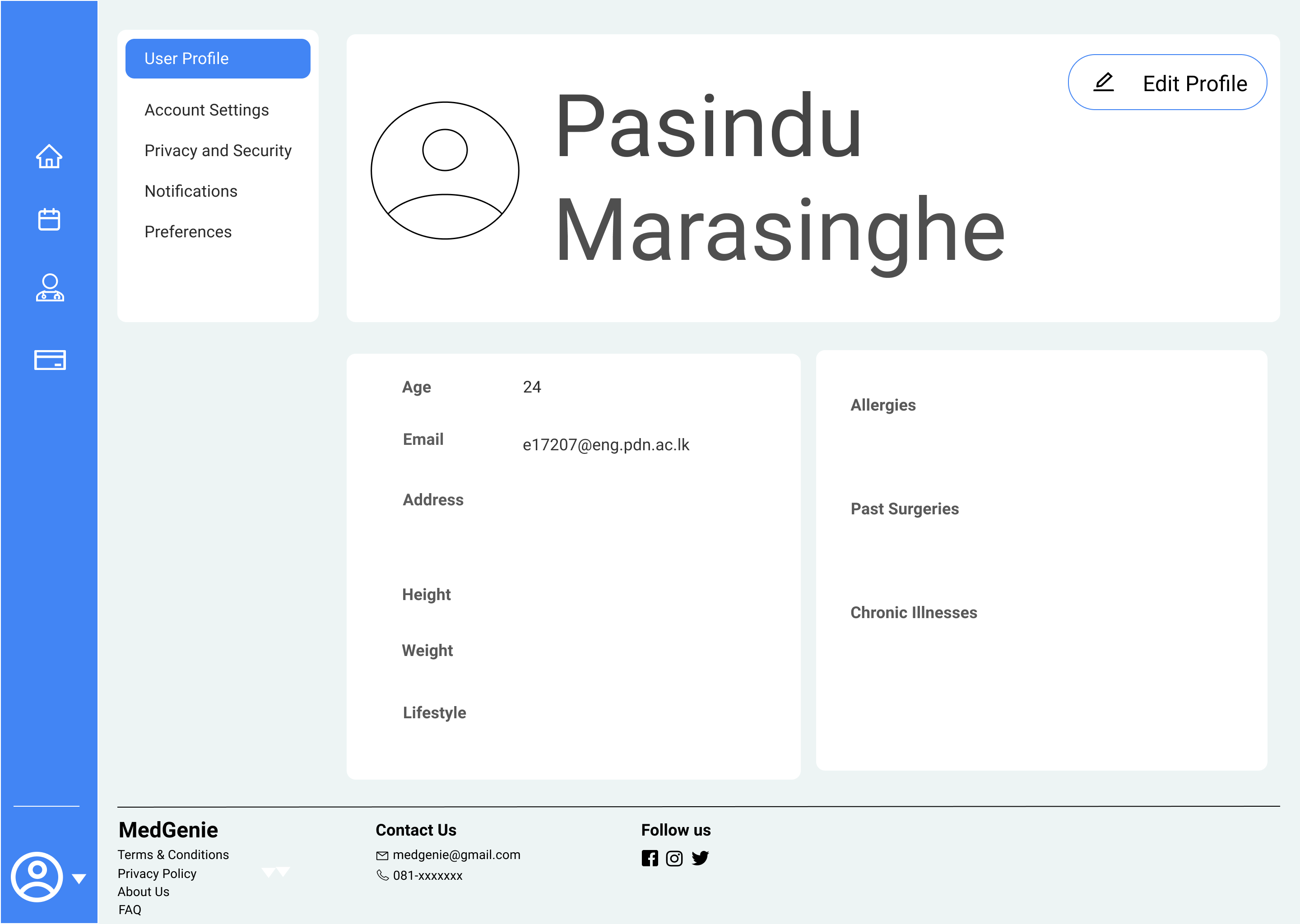Go to Privacy and Security
Screen dimensions: 1300x924
pyautogui.click(x=218, y=151)
